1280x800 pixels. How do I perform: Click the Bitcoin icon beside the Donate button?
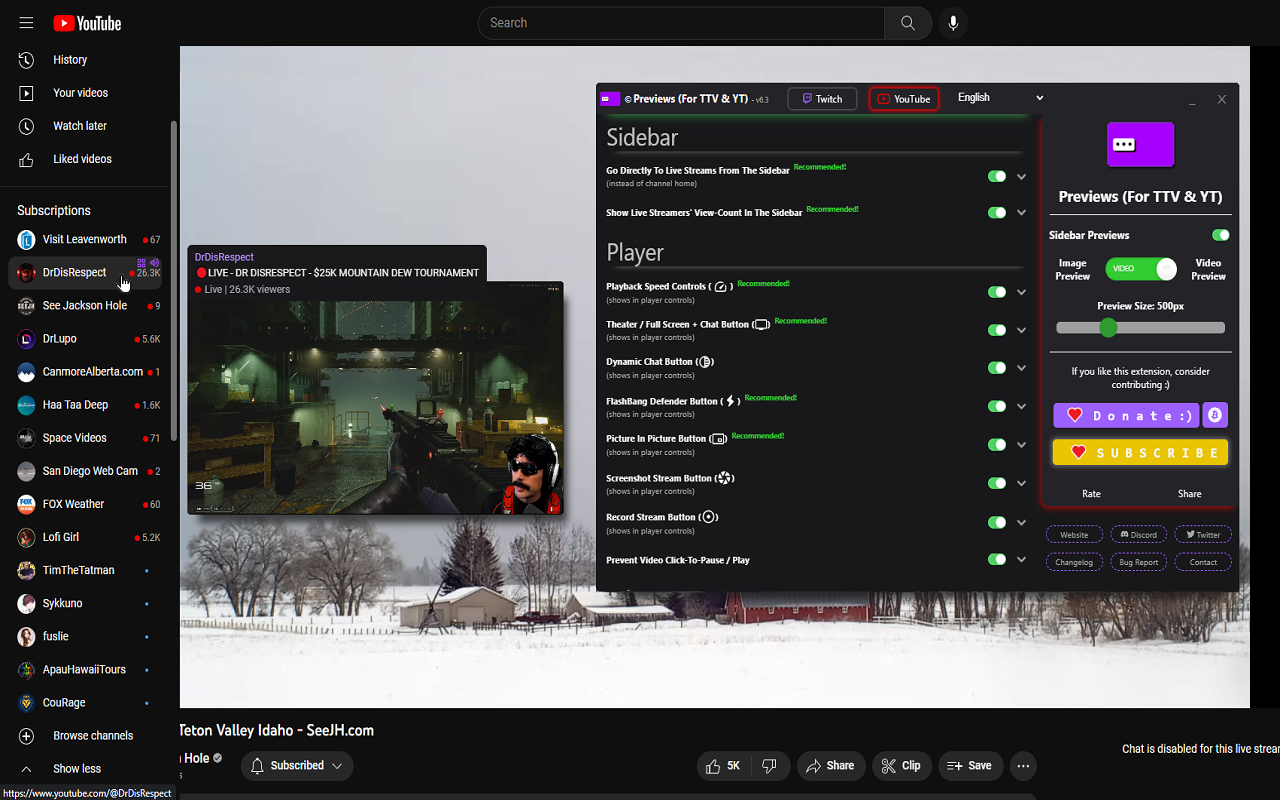coord(1214,414)
